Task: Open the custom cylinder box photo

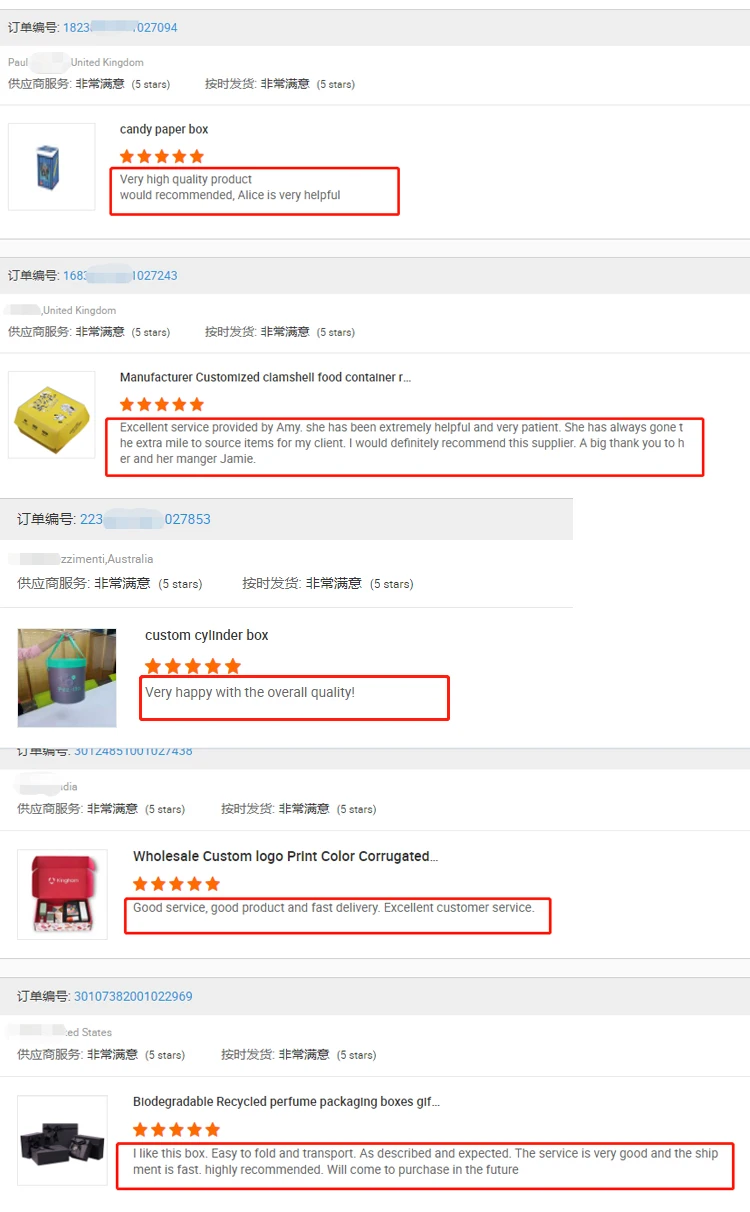Action: [67, 677]
